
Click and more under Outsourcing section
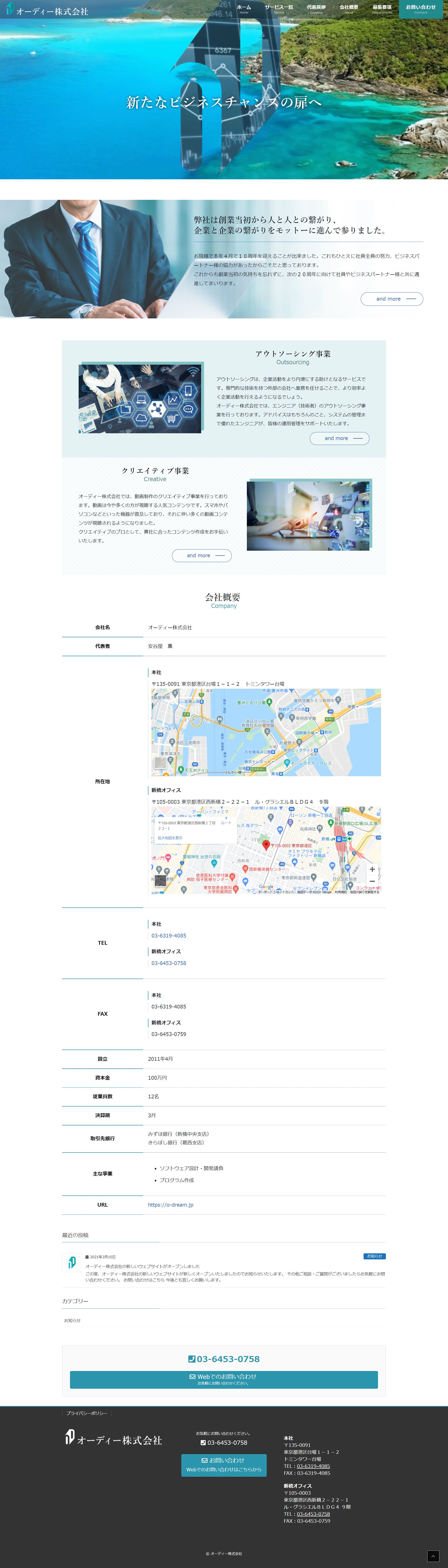[339, 438]
